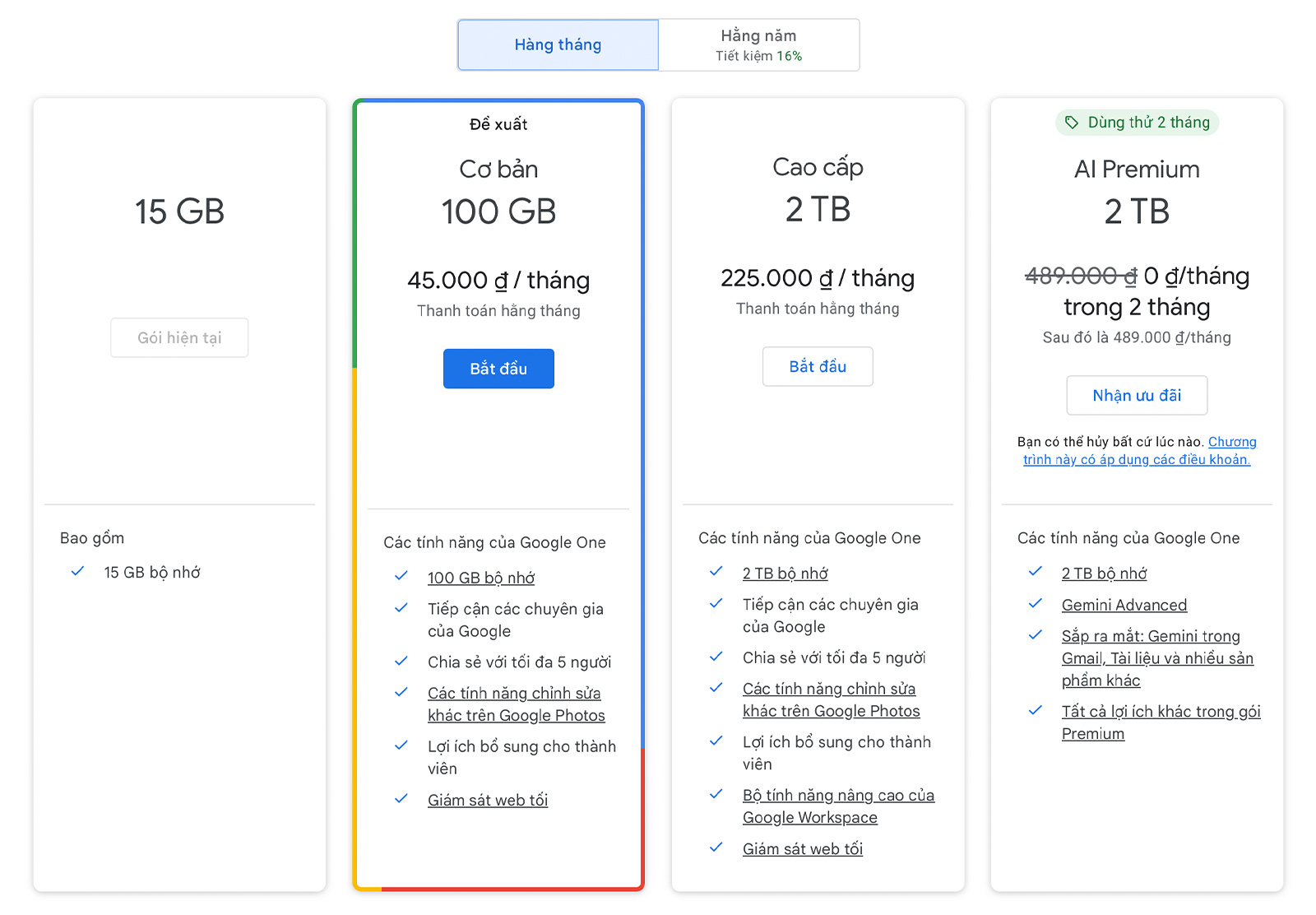Click the checkmark beside 100 GB bộ nhớ
Screen dimensions: 1316x915
point(401,576)
